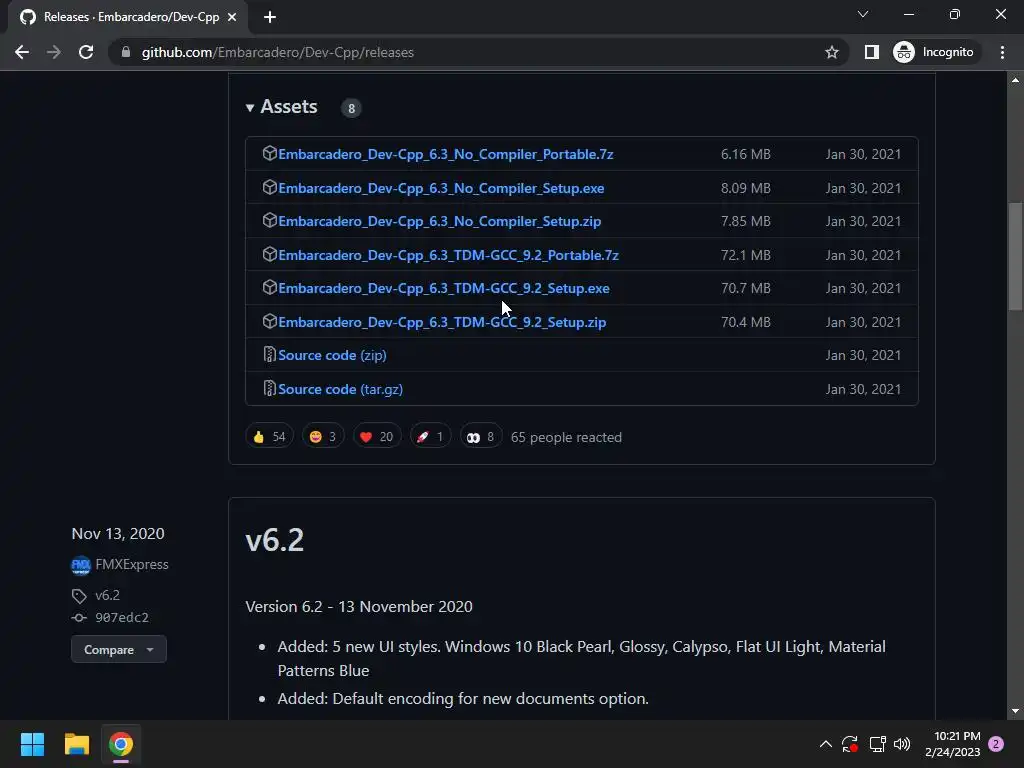Open network tray icon

tap(877, 744)
